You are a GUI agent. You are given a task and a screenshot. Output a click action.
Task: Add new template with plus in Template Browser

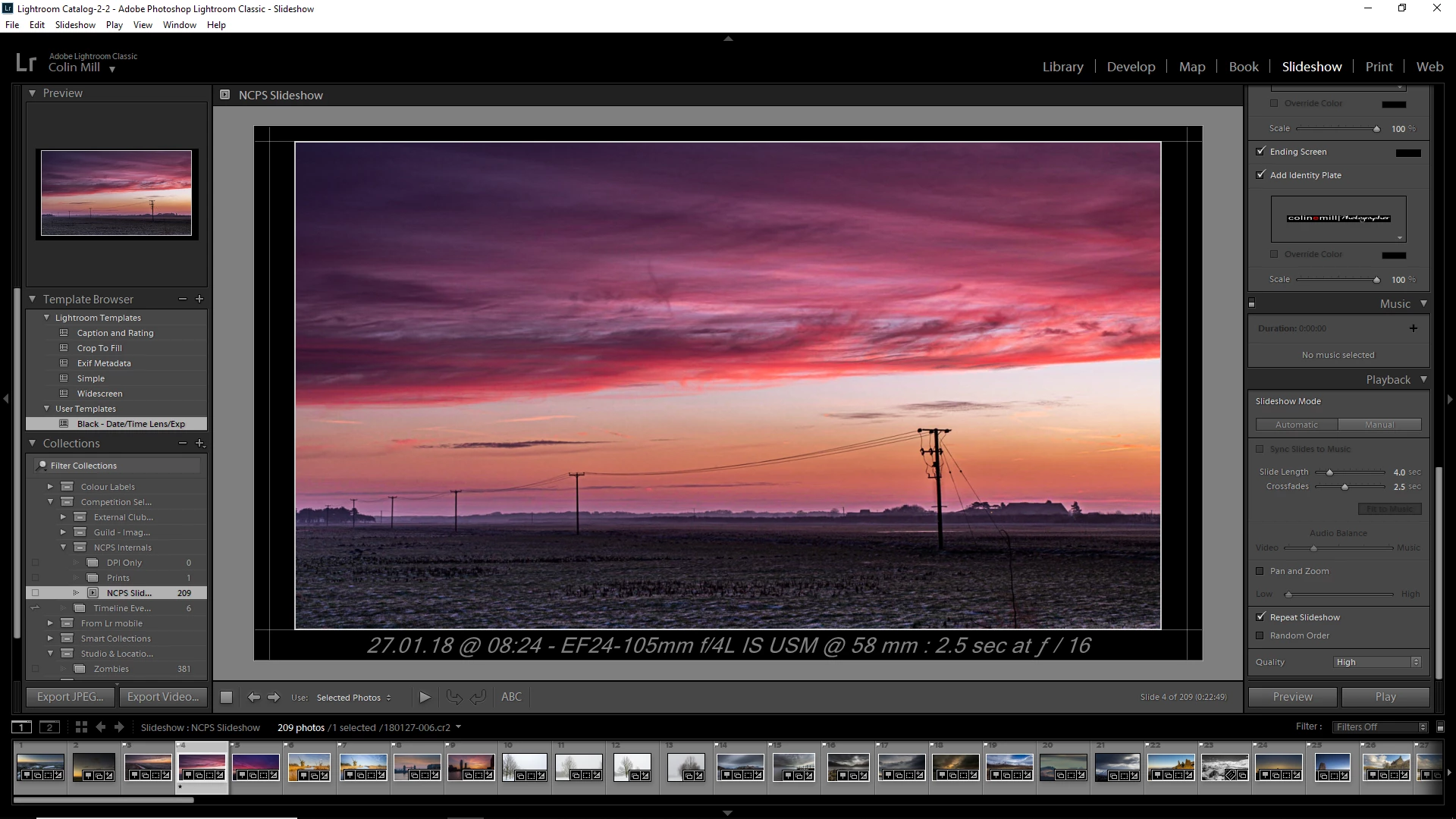(x=199, y=299)
